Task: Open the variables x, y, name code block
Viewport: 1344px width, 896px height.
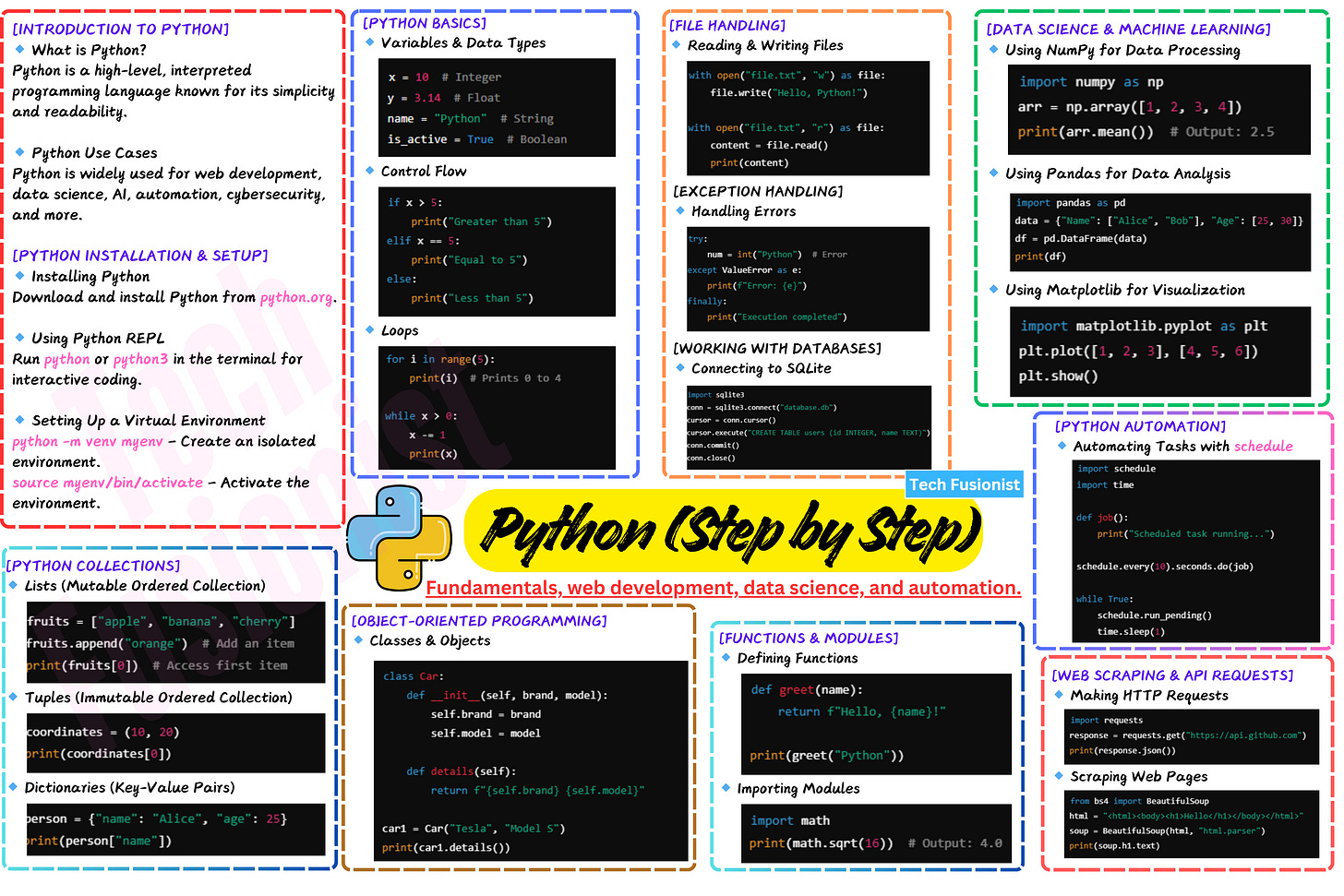Action: tap(498, 107)
